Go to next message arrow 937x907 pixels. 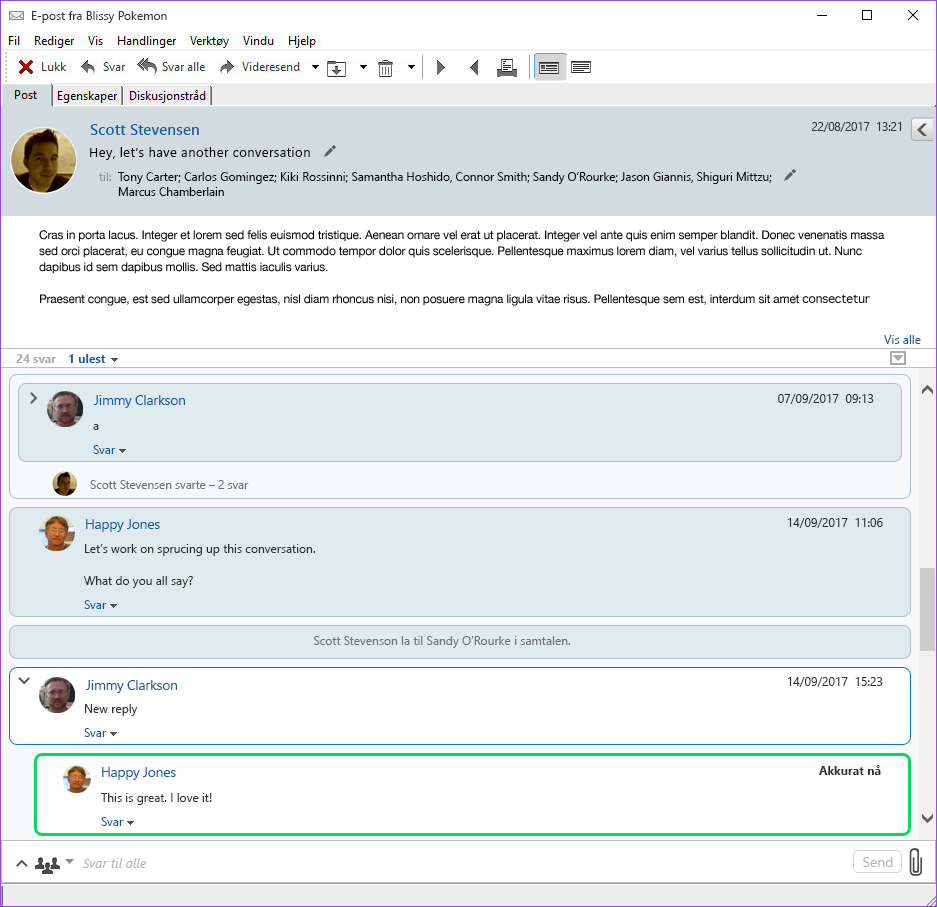441,68
